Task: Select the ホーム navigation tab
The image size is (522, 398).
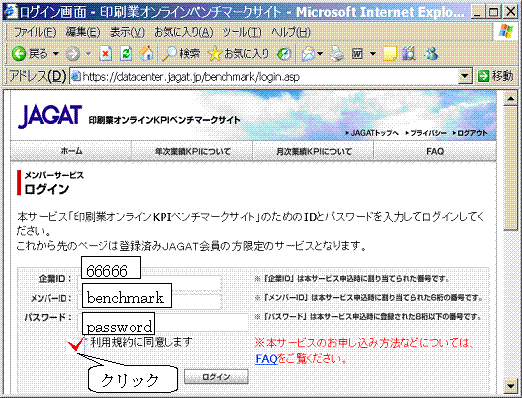Action: 71,151
